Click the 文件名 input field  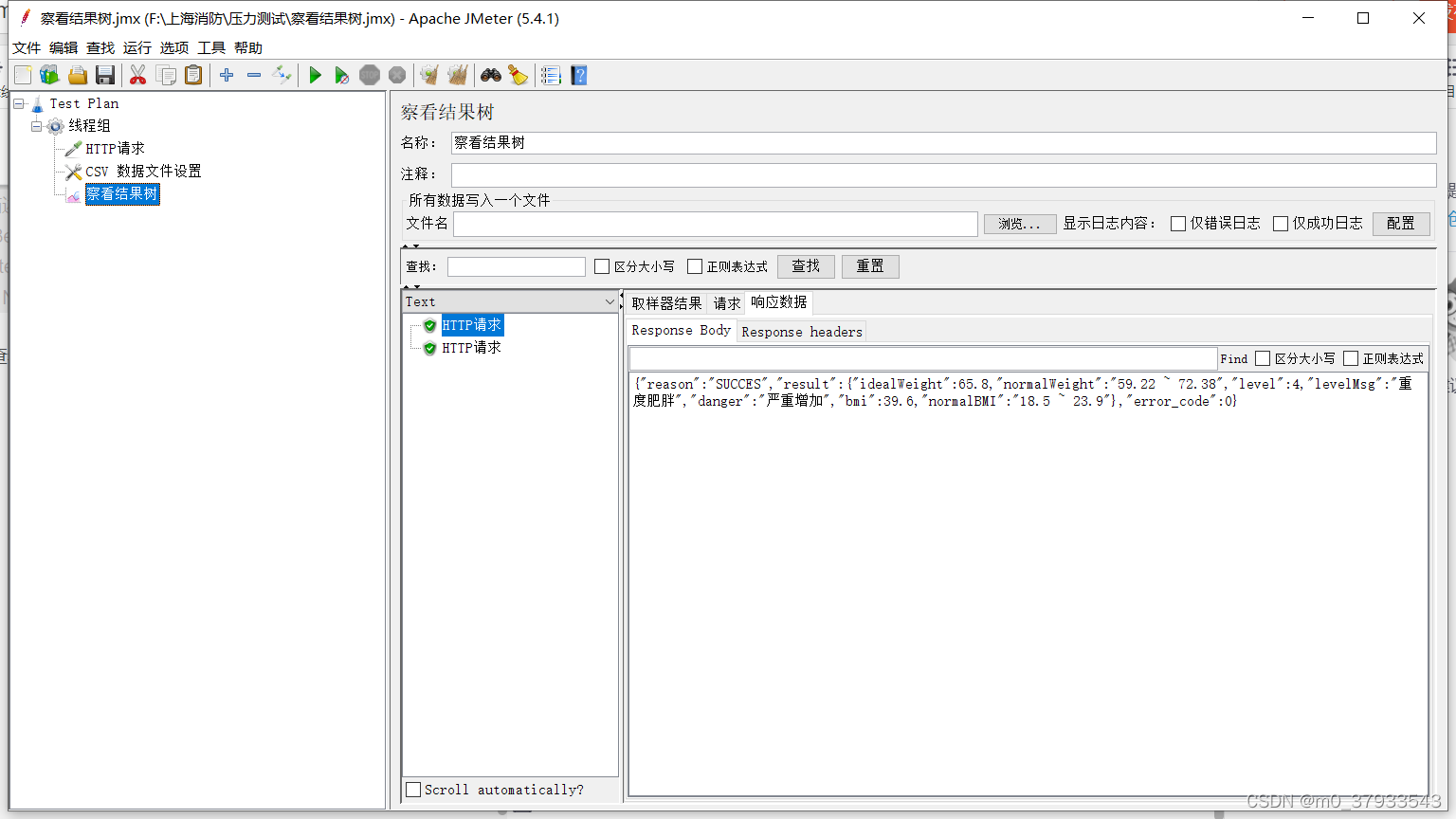tap(716, 224)
